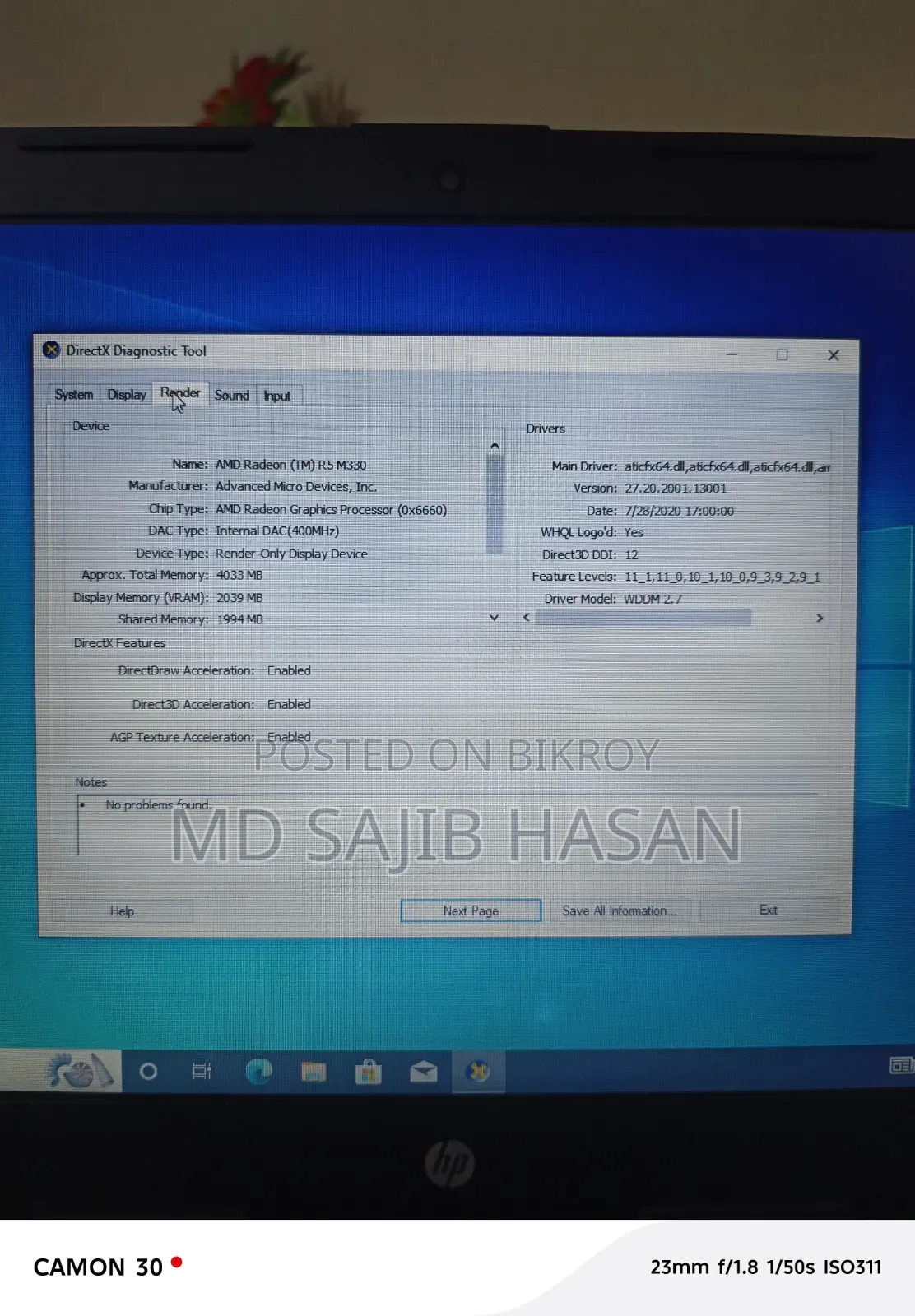Viewport: 915px width, 1316px height.
Task: Click the Device vertical scrollbar thumb
Action: (x=495, y=503)
